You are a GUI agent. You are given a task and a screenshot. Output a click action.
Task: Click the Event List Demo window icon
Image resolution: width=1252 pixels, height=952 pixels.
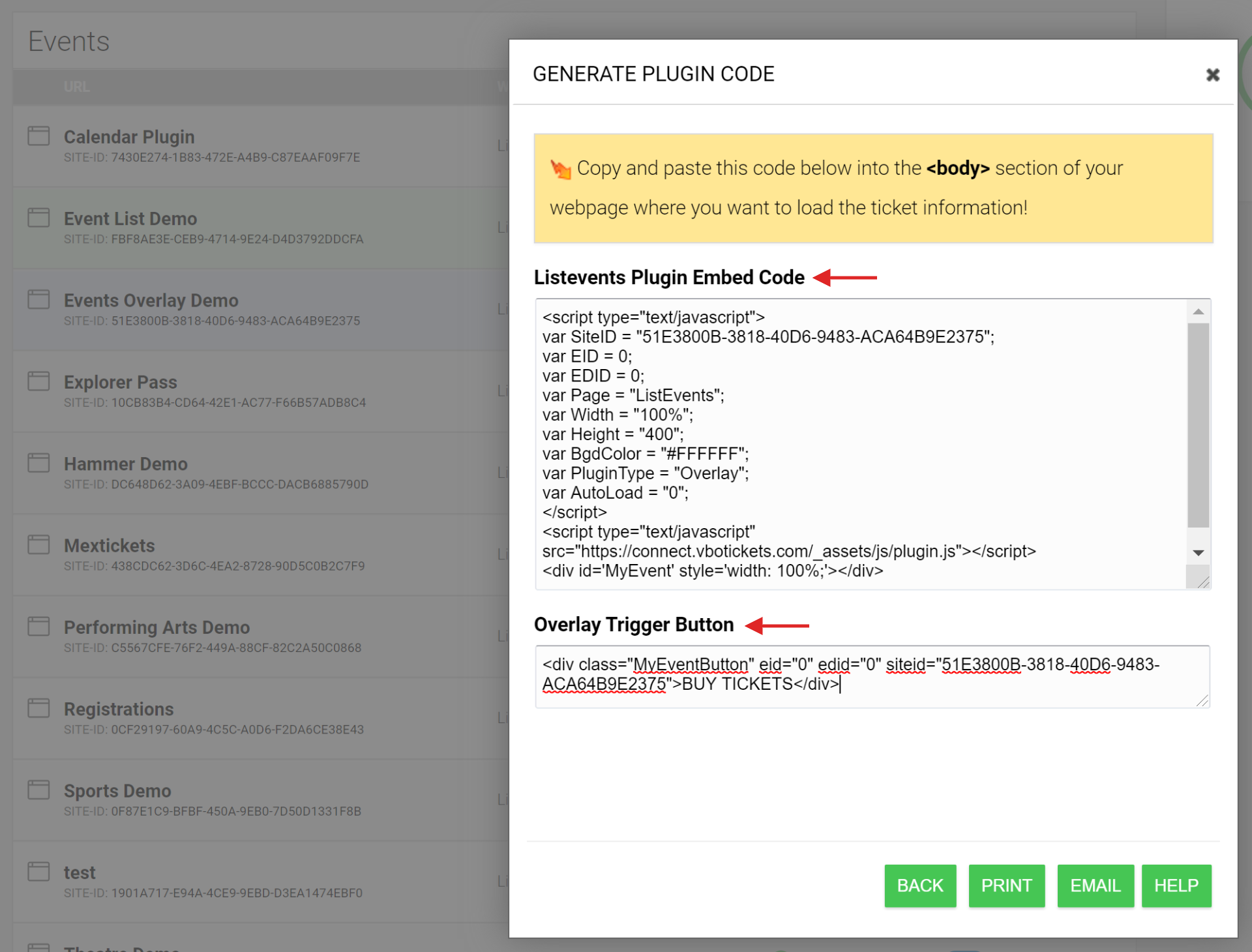38,218
